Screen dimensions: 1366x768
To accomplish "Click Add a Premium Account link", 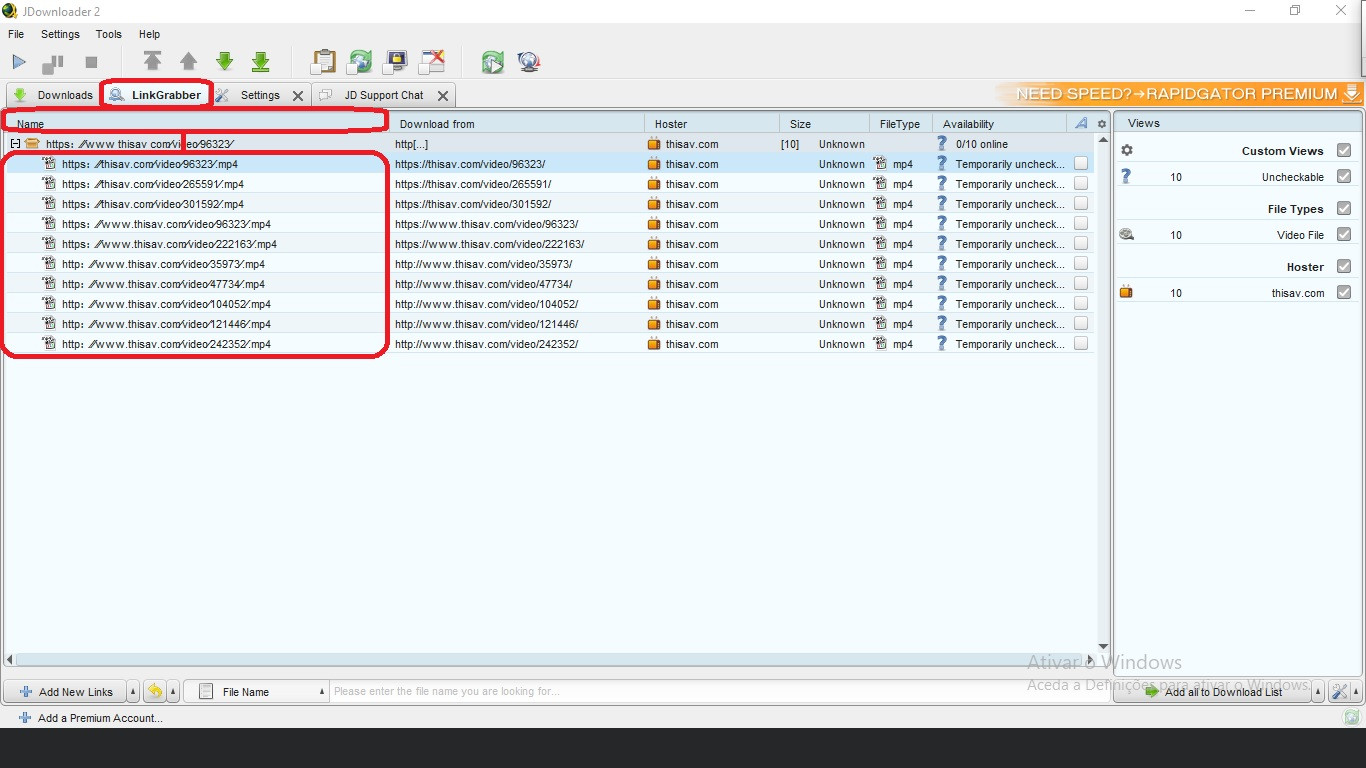I will [90, 718].
